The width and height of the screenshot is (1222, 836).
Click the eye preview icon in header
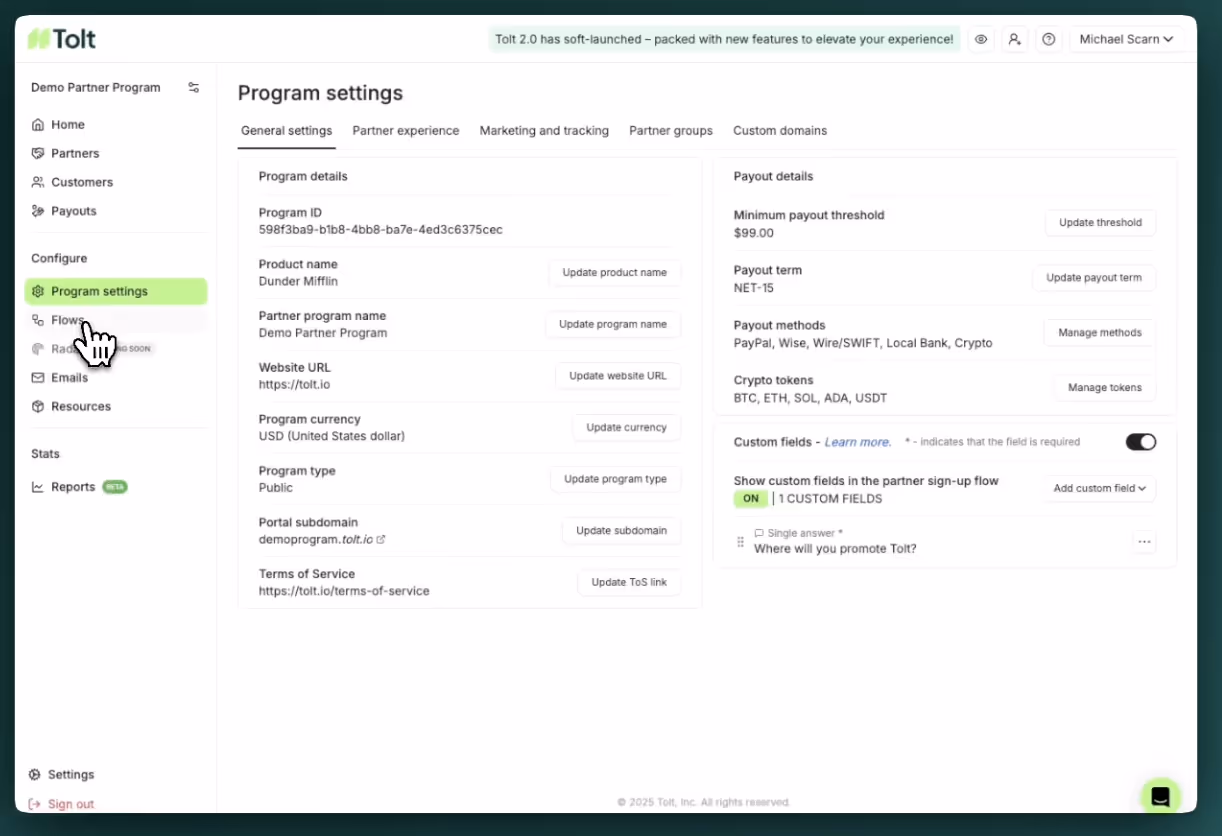tap(981, 39)
